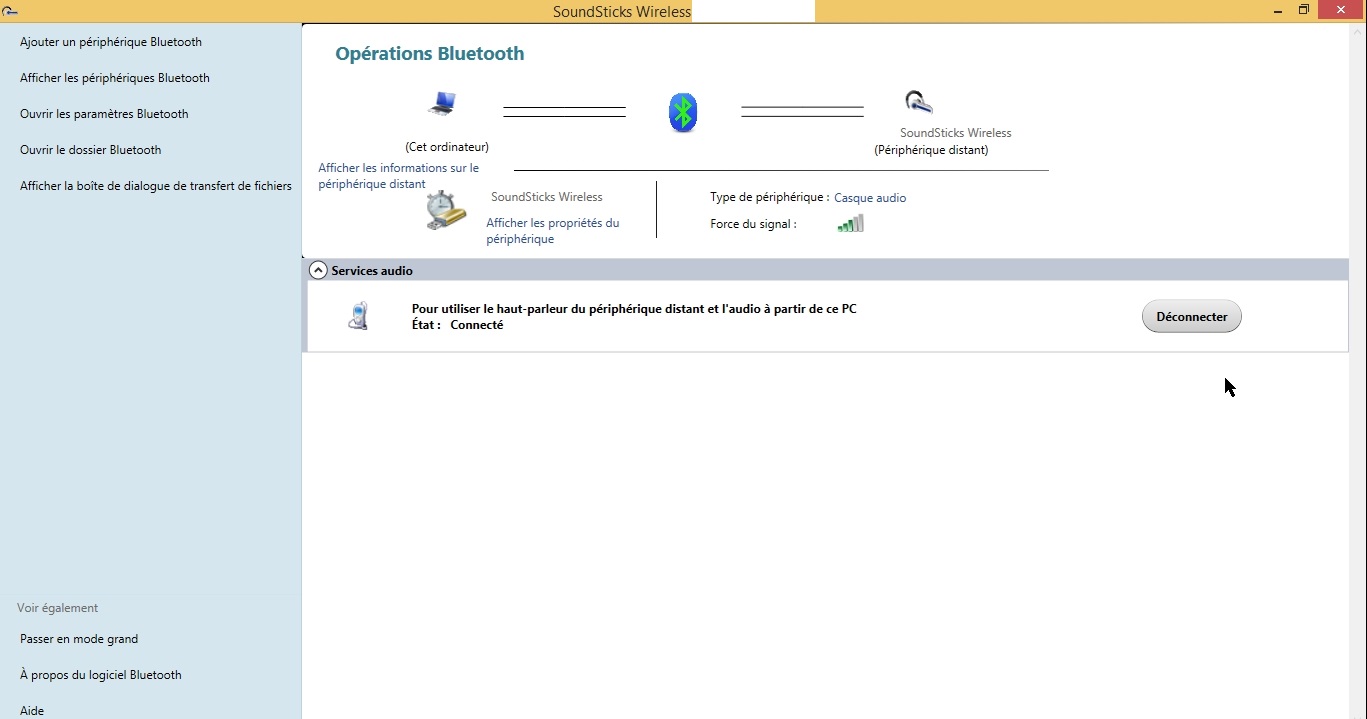Screen dimensions: 1367x719
Task: Click the blue Bluetooth logo icon
Action: pos(683,113)
